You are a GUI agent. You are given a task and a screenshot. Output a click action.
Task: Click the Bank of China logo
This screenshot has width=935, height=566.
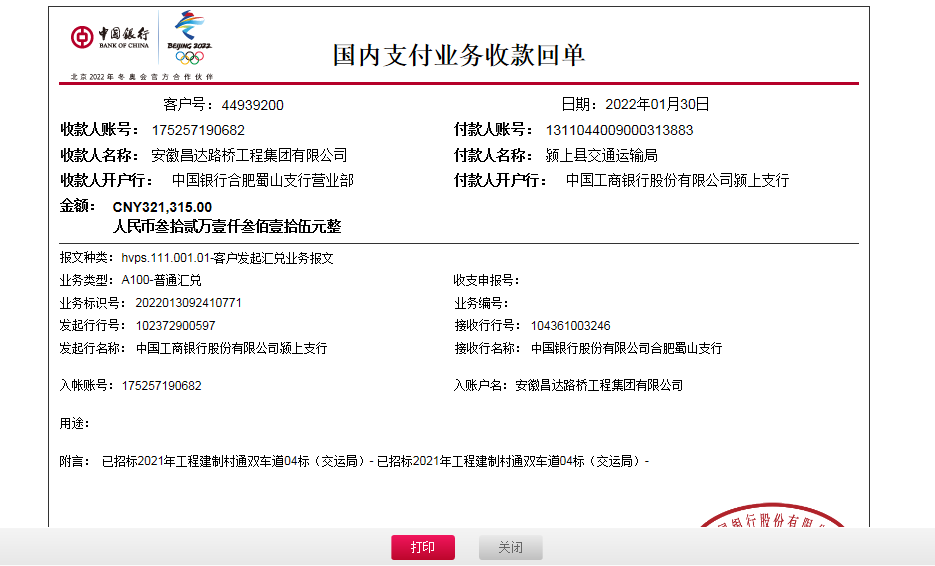[110, 38]
